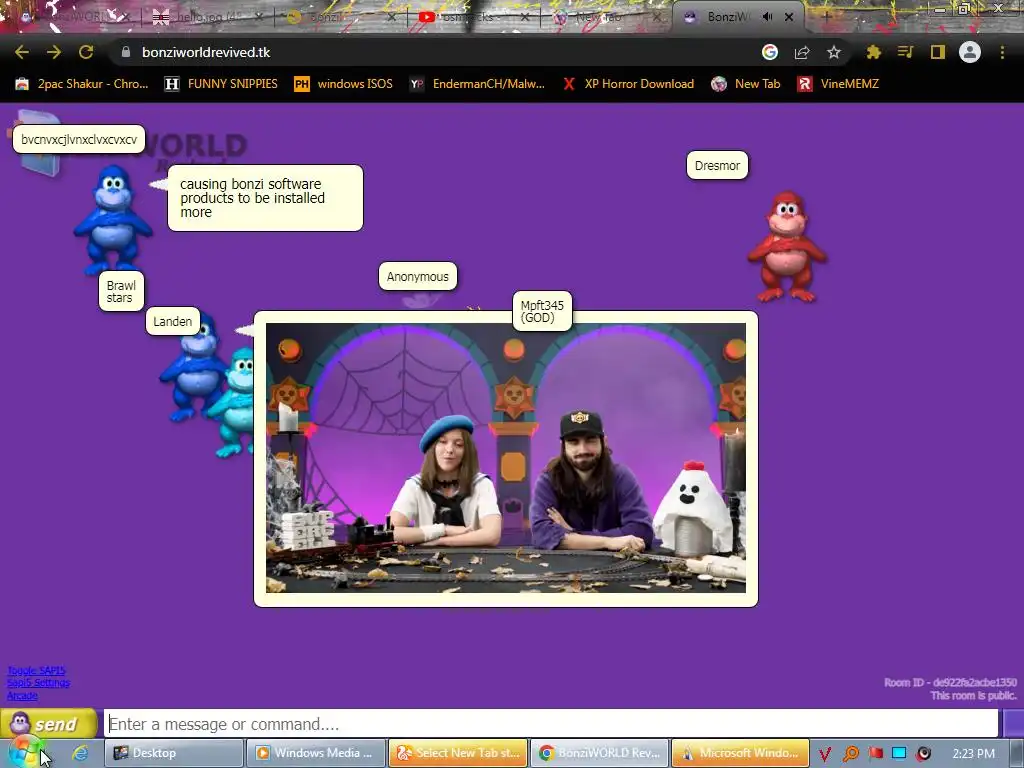Click the teal Bonzi beside Landen
This screenshot has height=768, width=1024.
pyautogui.click(x=235, y=402)
